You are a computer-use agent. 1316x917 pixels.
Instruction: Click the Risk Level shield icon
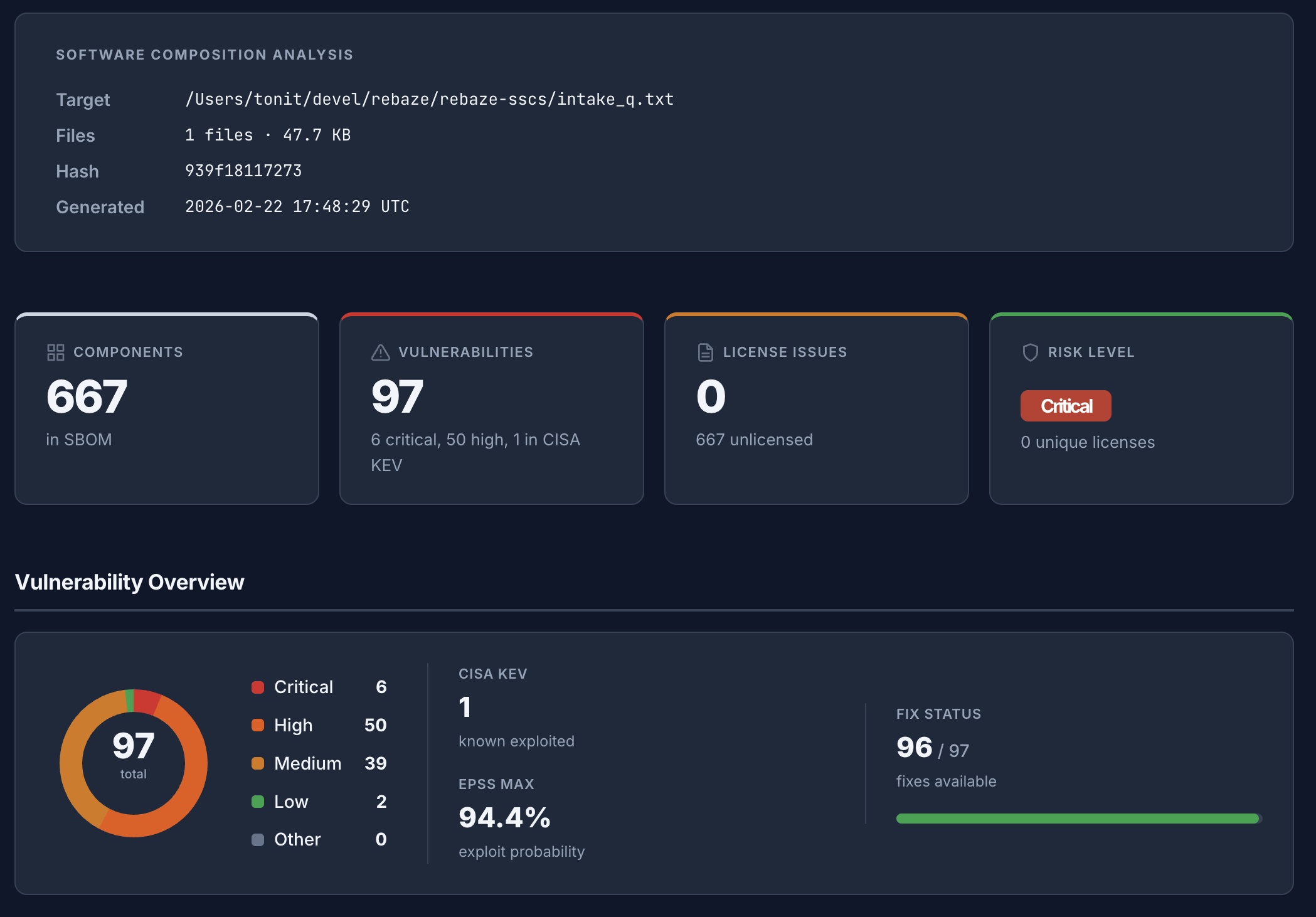tap(1030, 352)
